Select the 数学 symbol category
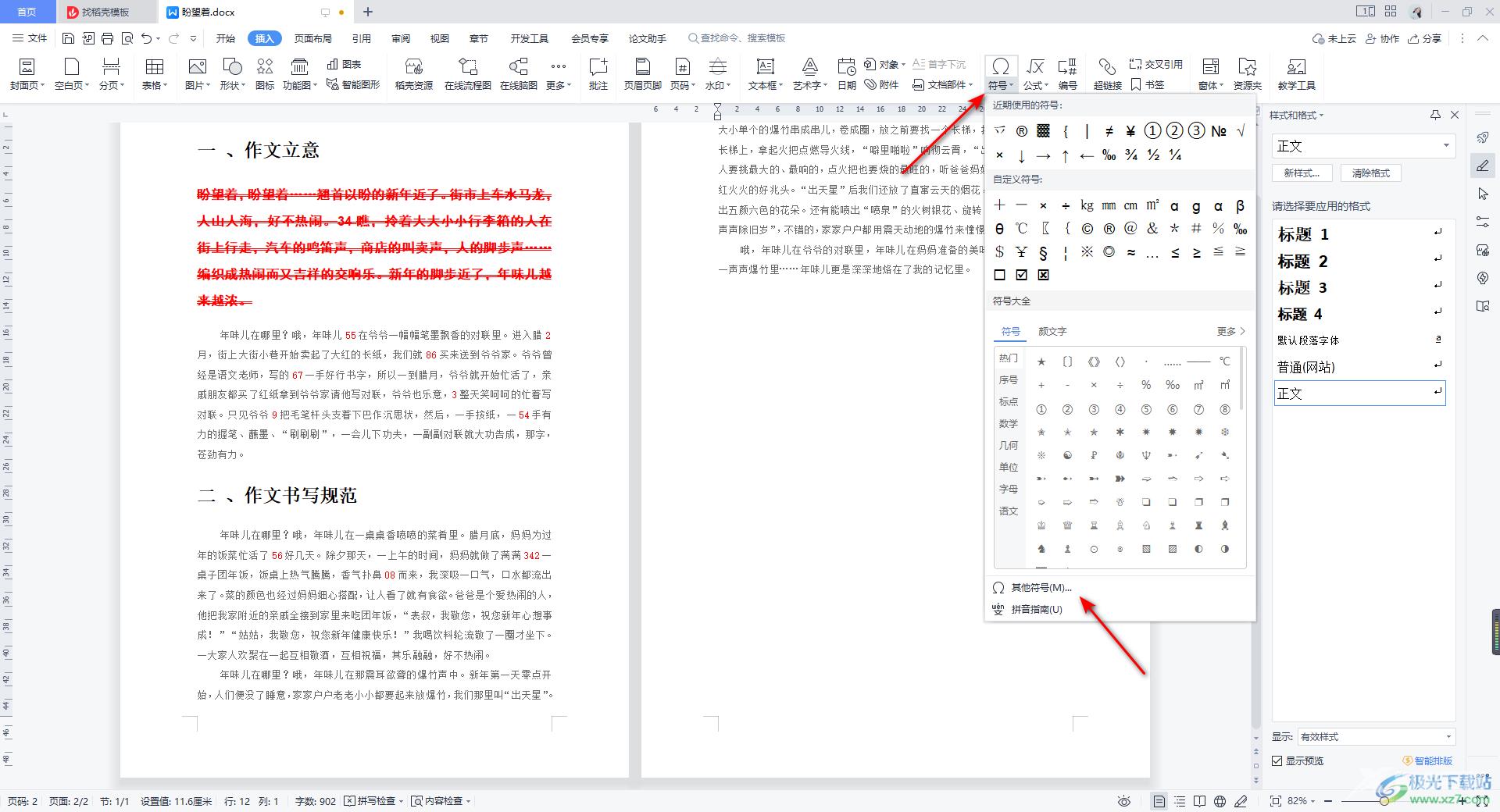The width and height of the screenshot is (1500, 812). [1009, 423]
